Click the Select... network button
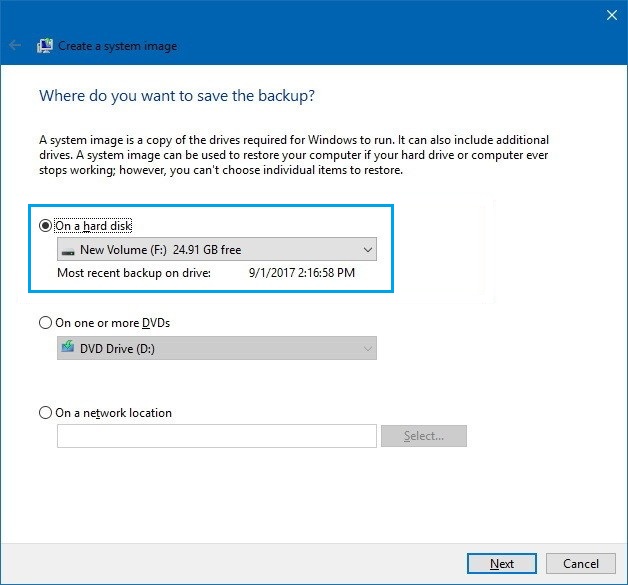The width and height of the screenshot is (628, 585). pyautogui.click(x=424, y=436)
